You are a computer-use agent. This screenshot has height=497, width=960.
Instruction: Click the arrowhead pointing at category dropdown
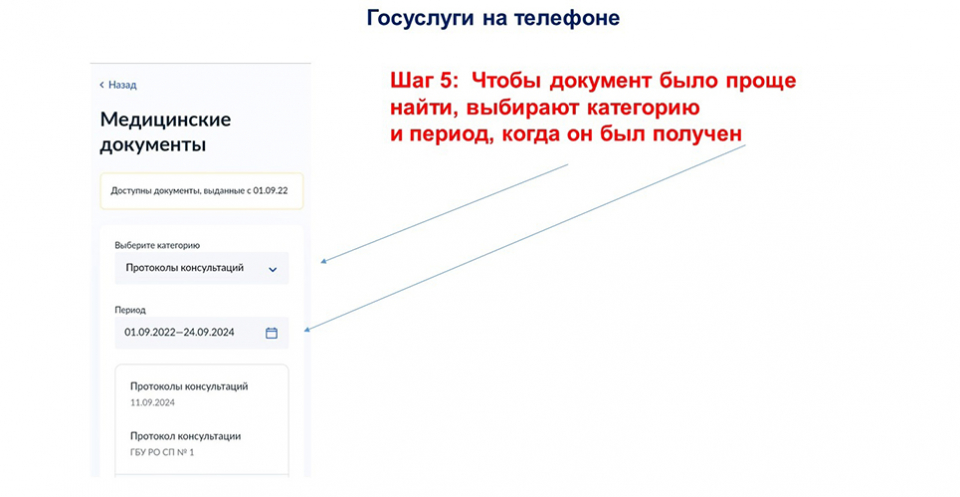click(324, 262)
